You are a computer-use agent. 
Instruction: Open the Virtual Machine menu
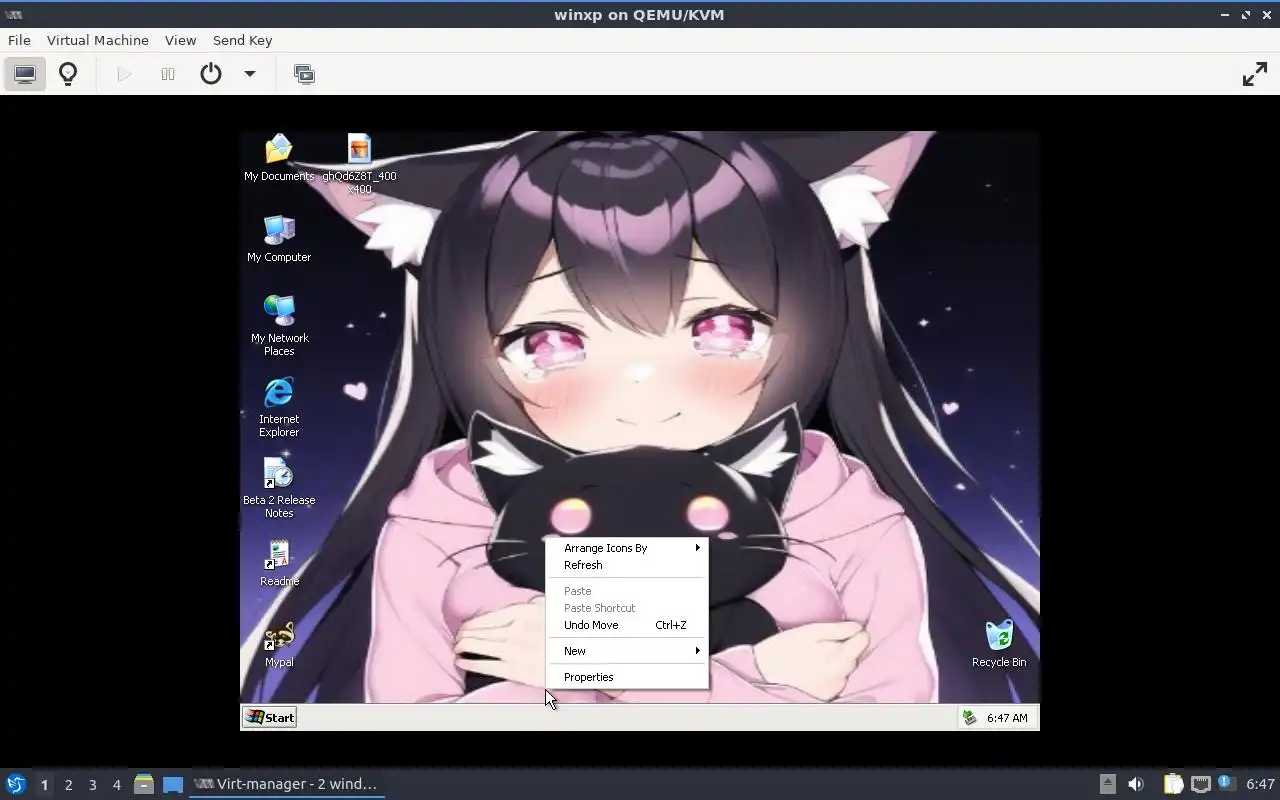(x=97, y=40)
